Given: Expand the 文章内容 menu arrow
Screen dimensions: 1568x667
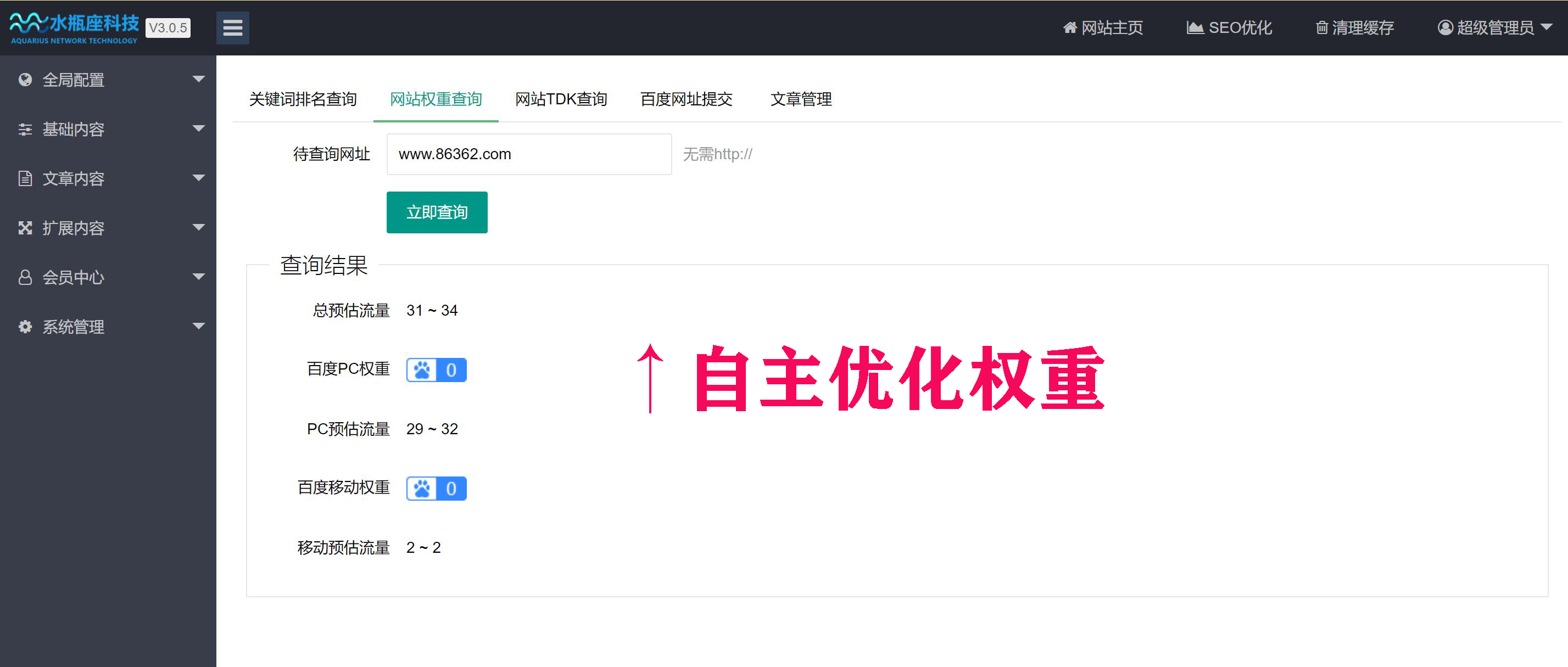Looking at the screenshot, I should coord(198,178).
